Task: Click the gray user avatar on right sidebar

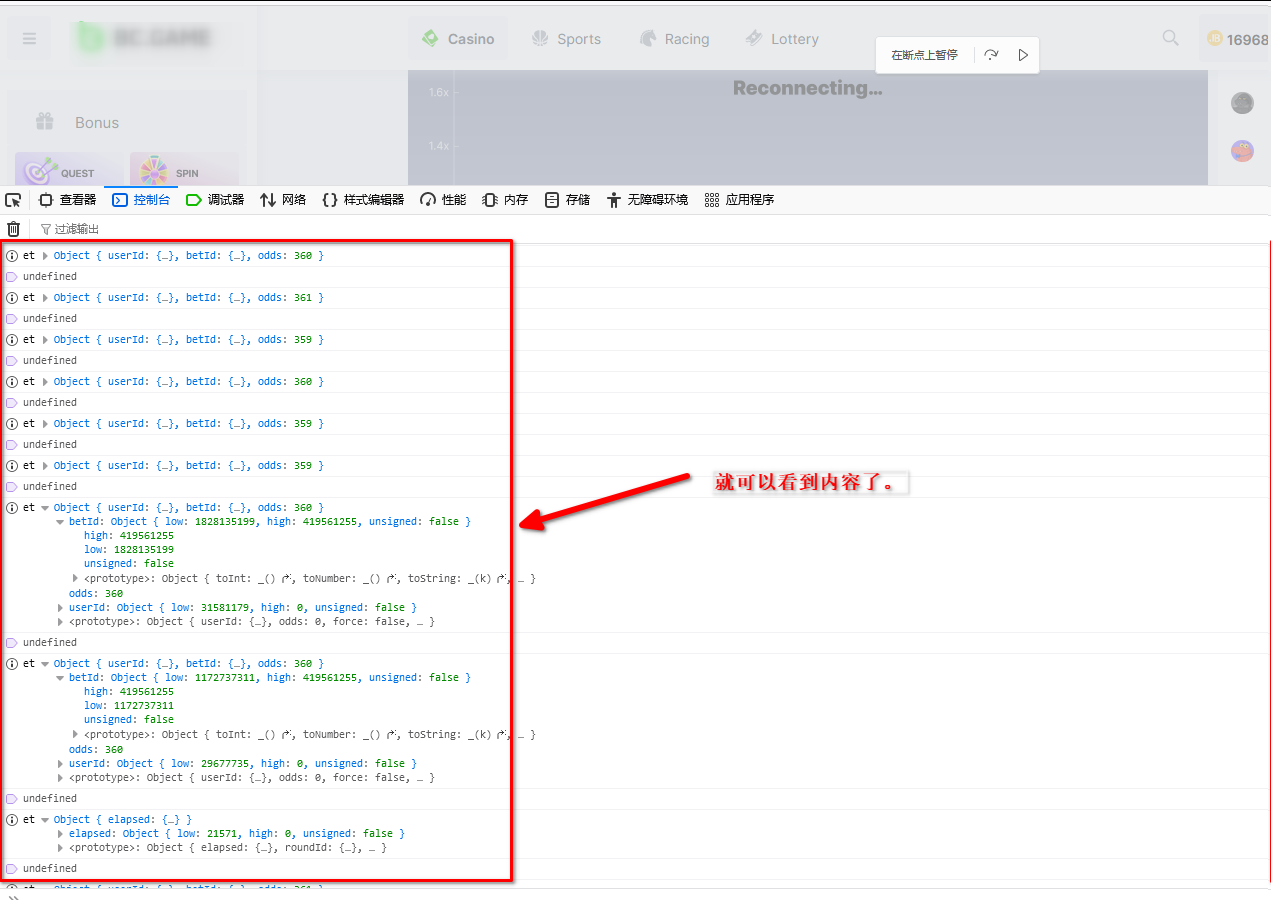Action: pos(1242,103)
